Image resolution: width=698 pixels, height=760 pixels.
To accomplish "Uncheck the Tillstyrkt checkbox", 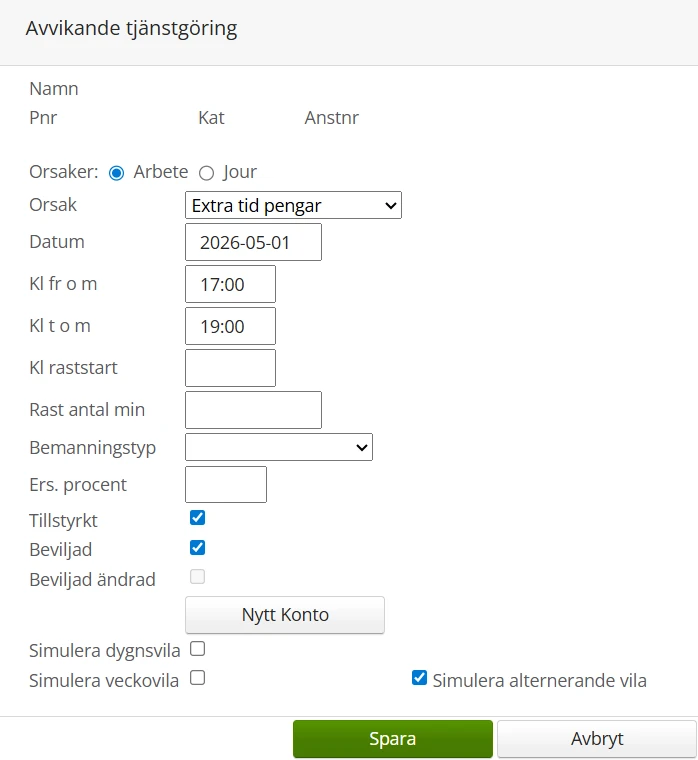I will coord(198,518).
